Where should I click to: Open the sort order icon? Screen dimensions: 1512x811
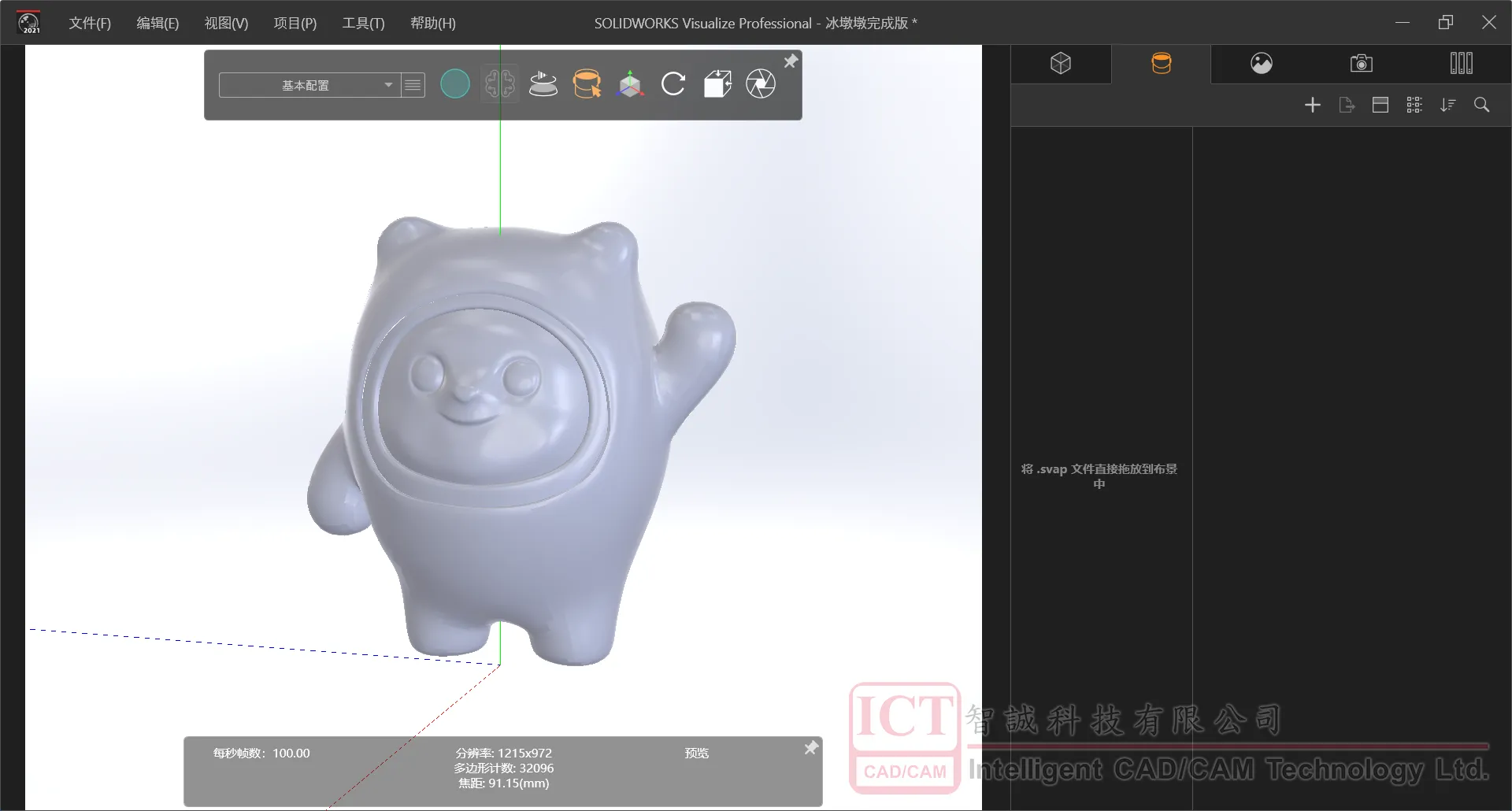[1448, 105]
